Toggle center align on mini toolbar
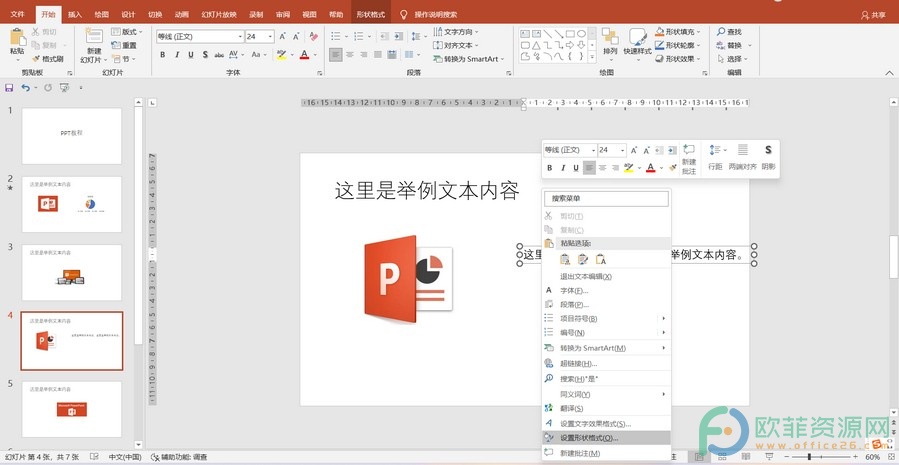This screenshot has height=465, width=899. (x=603, y=168)
